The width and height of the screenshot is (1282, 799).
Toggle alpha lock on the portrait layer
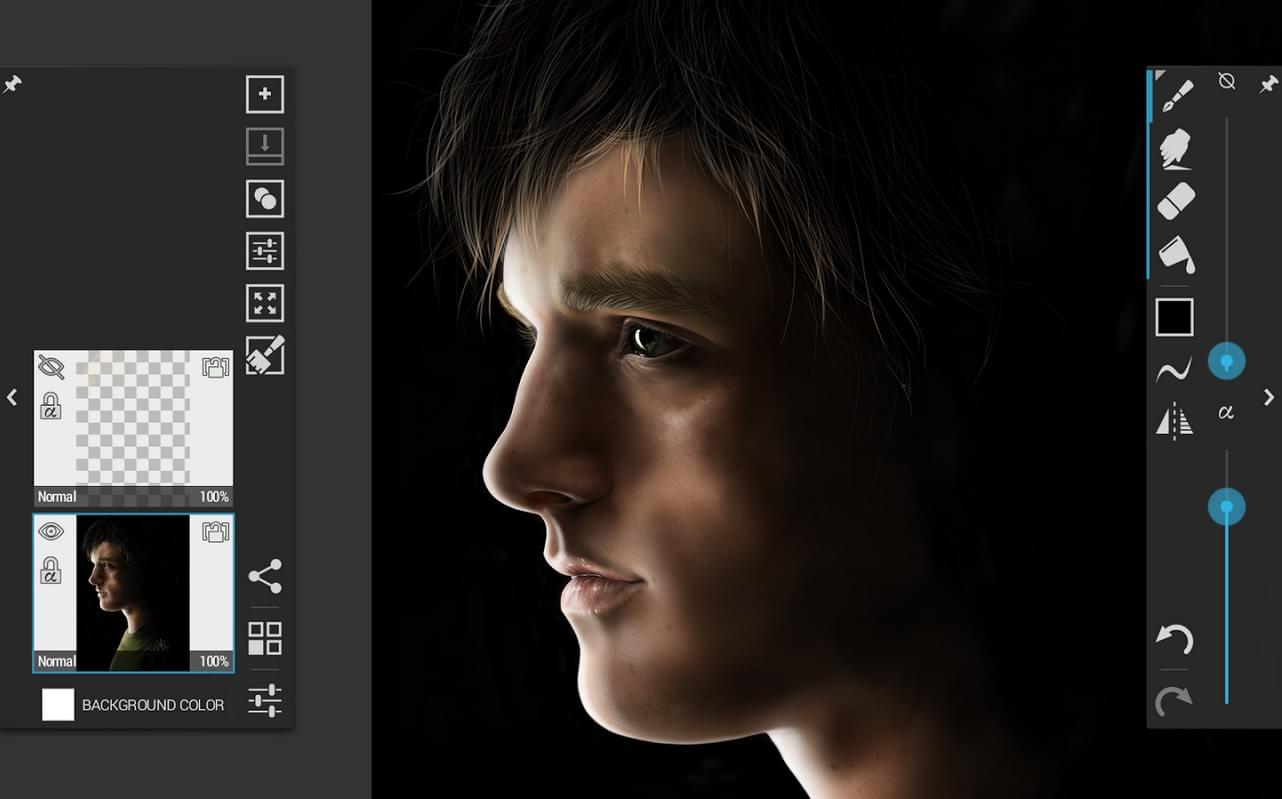[x=51, y=571]
